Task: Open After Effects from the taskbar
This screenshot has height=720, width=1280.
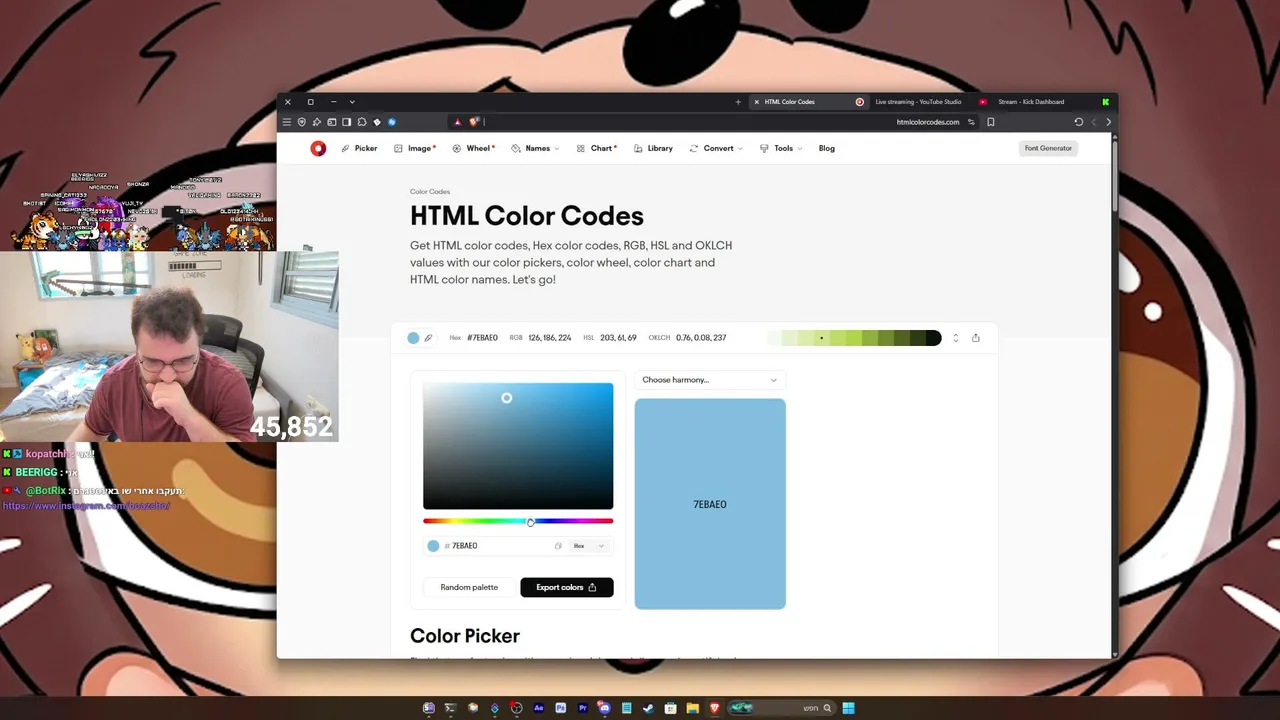Action: 538,708
